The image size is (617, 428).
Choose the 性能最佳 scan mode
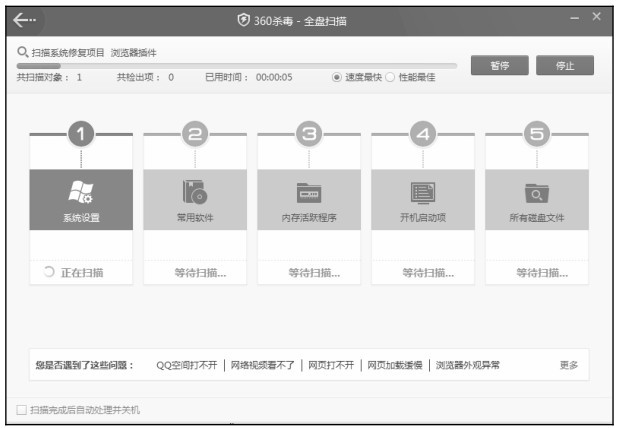[x=390, y=77]
